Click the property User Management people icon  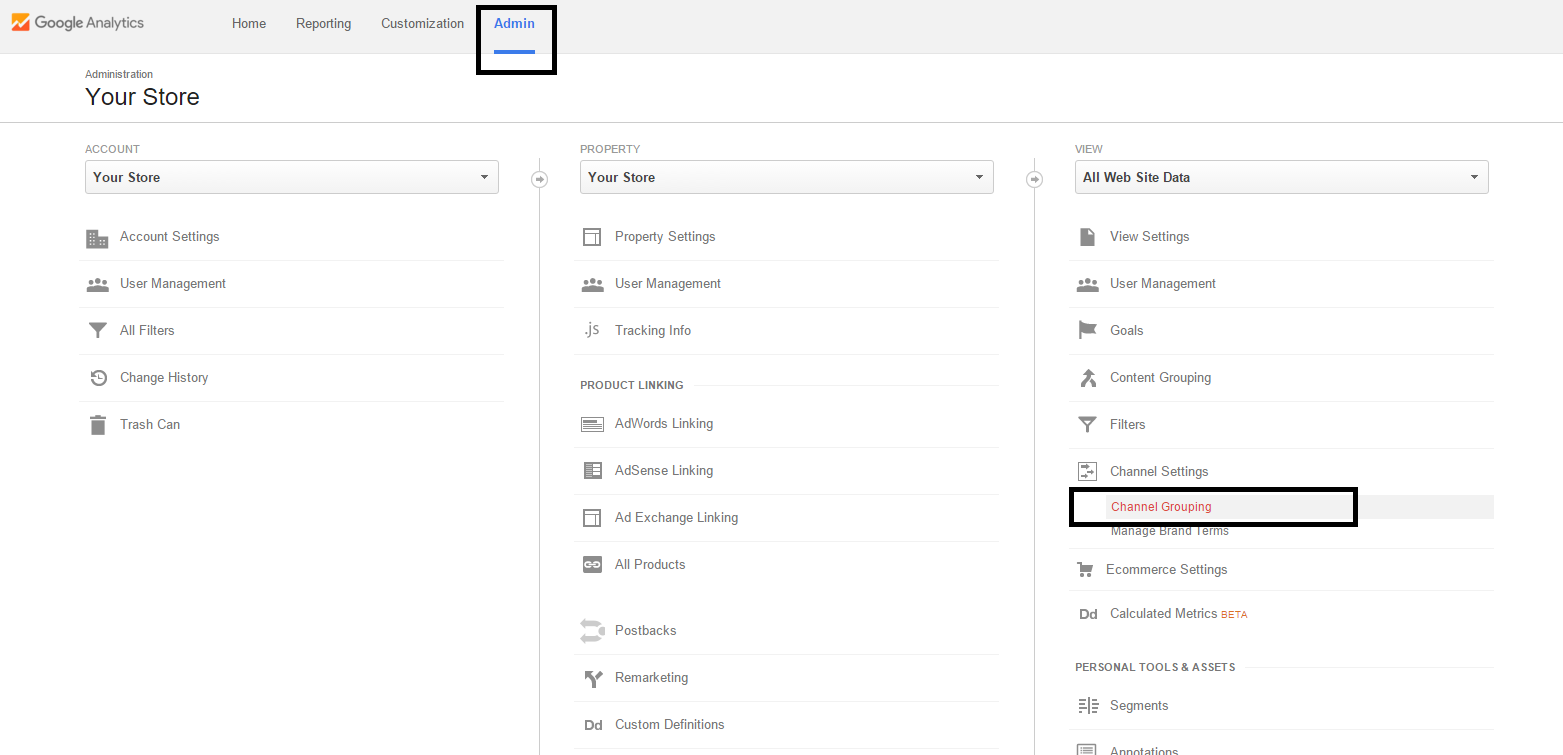[592, 284]
